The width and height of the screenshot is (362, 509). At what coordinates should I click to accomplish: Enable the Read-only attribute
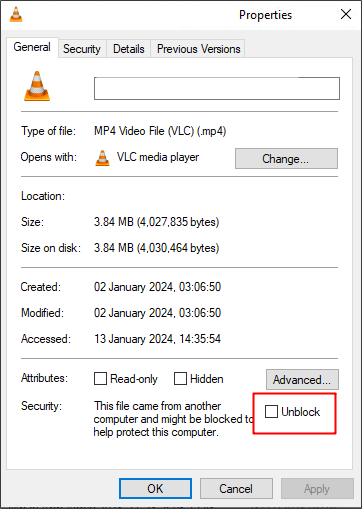[x=100, y=379]
